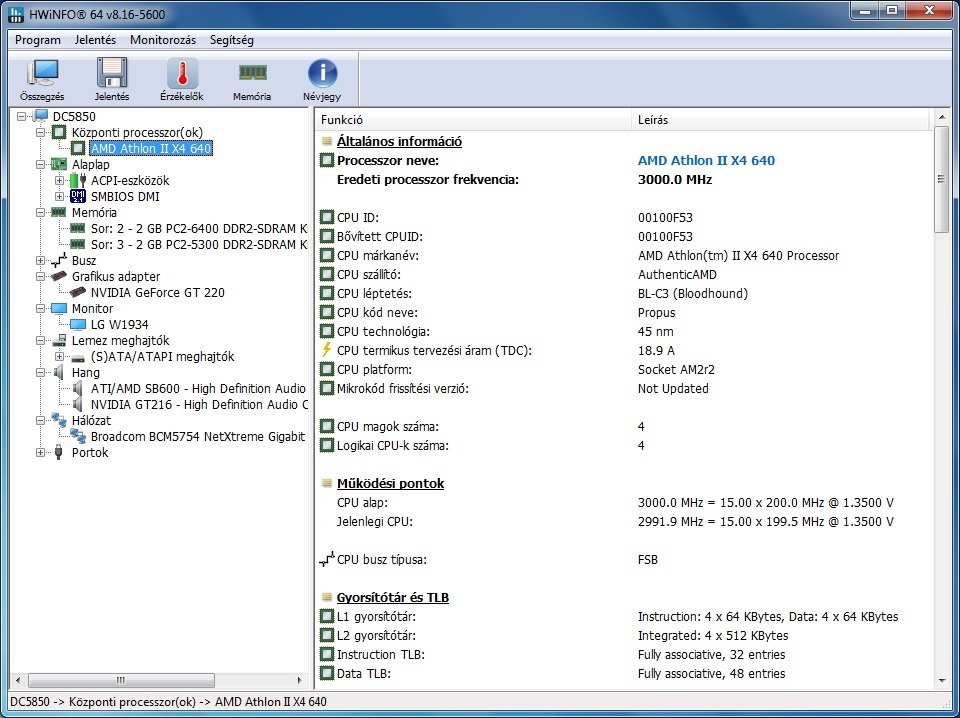Open the Program menu
Image resolution: width=960 pixels, height=718 pixels.
[x=38, y=40]
